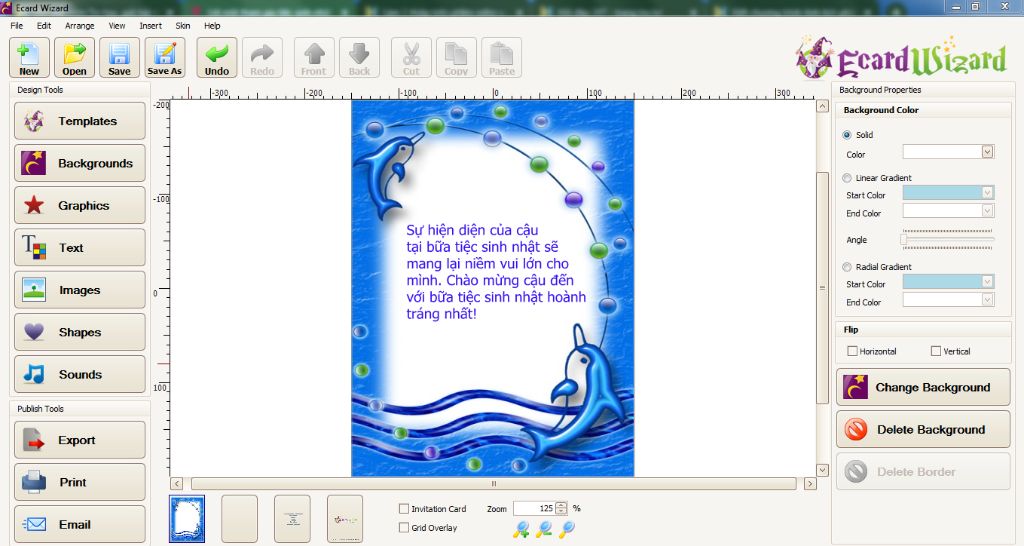Image resolution: width=1024 pixels, height=546 pixels.
Task: Click the Email envelope tool
Action: [80, 524]
